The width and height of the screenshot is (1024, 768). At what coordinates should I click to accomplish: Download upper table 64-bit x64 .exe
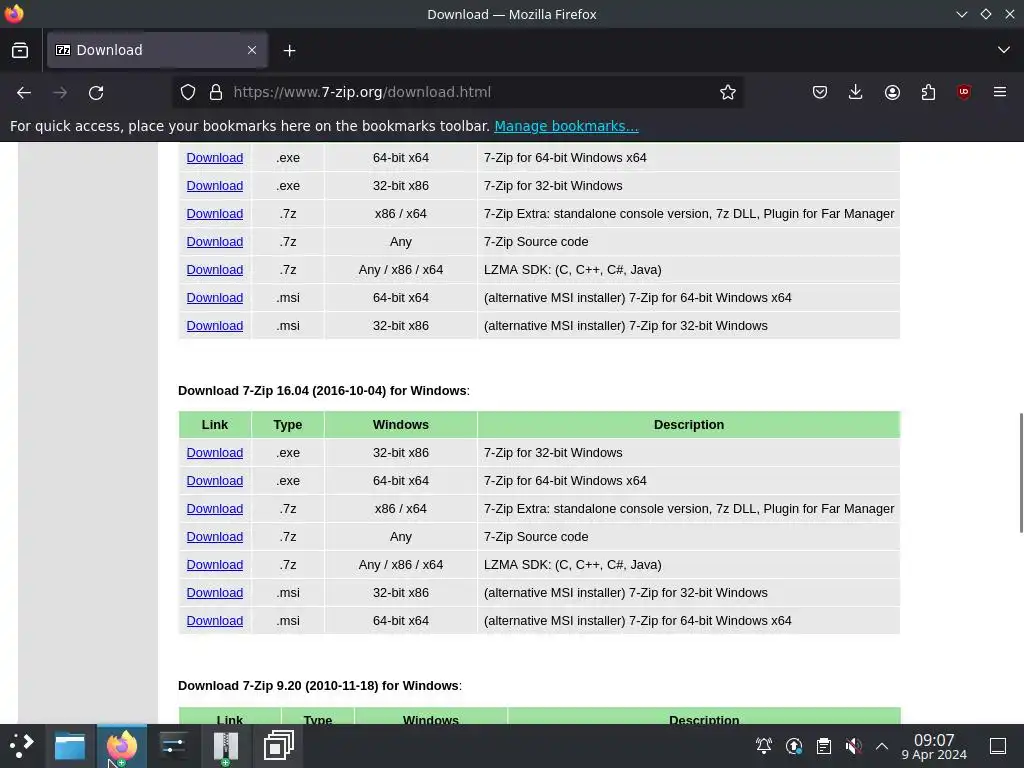coord(215,158)
